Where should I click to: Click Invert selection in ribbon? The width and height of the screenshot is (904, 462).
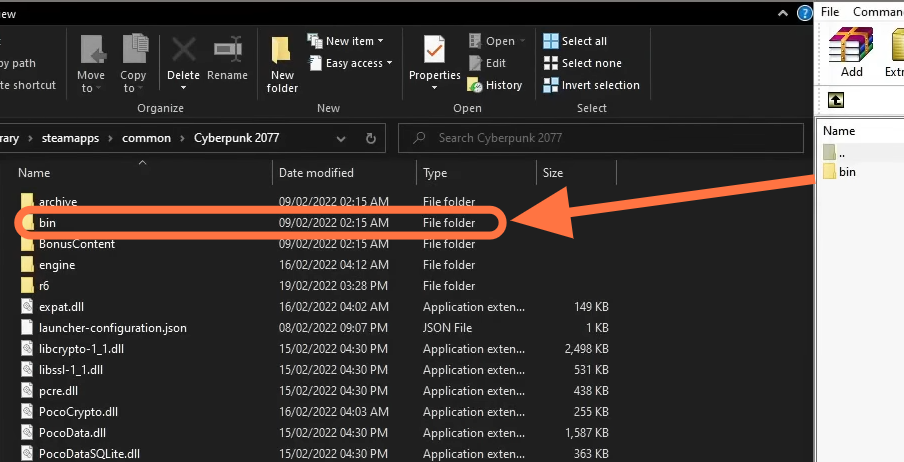(x=592, y=85)
